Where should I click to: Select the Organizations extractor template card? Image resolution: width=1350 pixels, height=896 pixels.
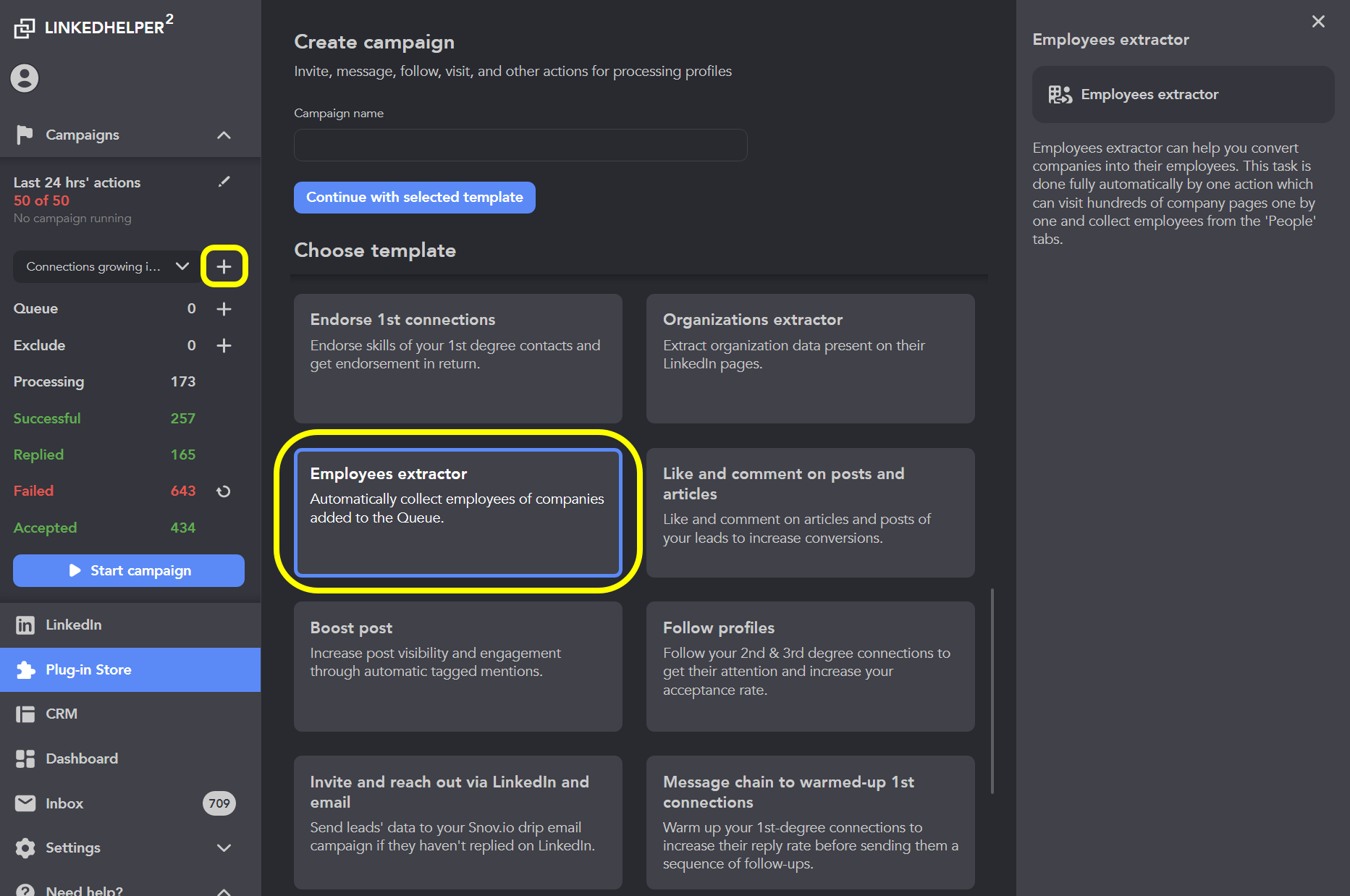pyautogui.click(x=810, y=358)
